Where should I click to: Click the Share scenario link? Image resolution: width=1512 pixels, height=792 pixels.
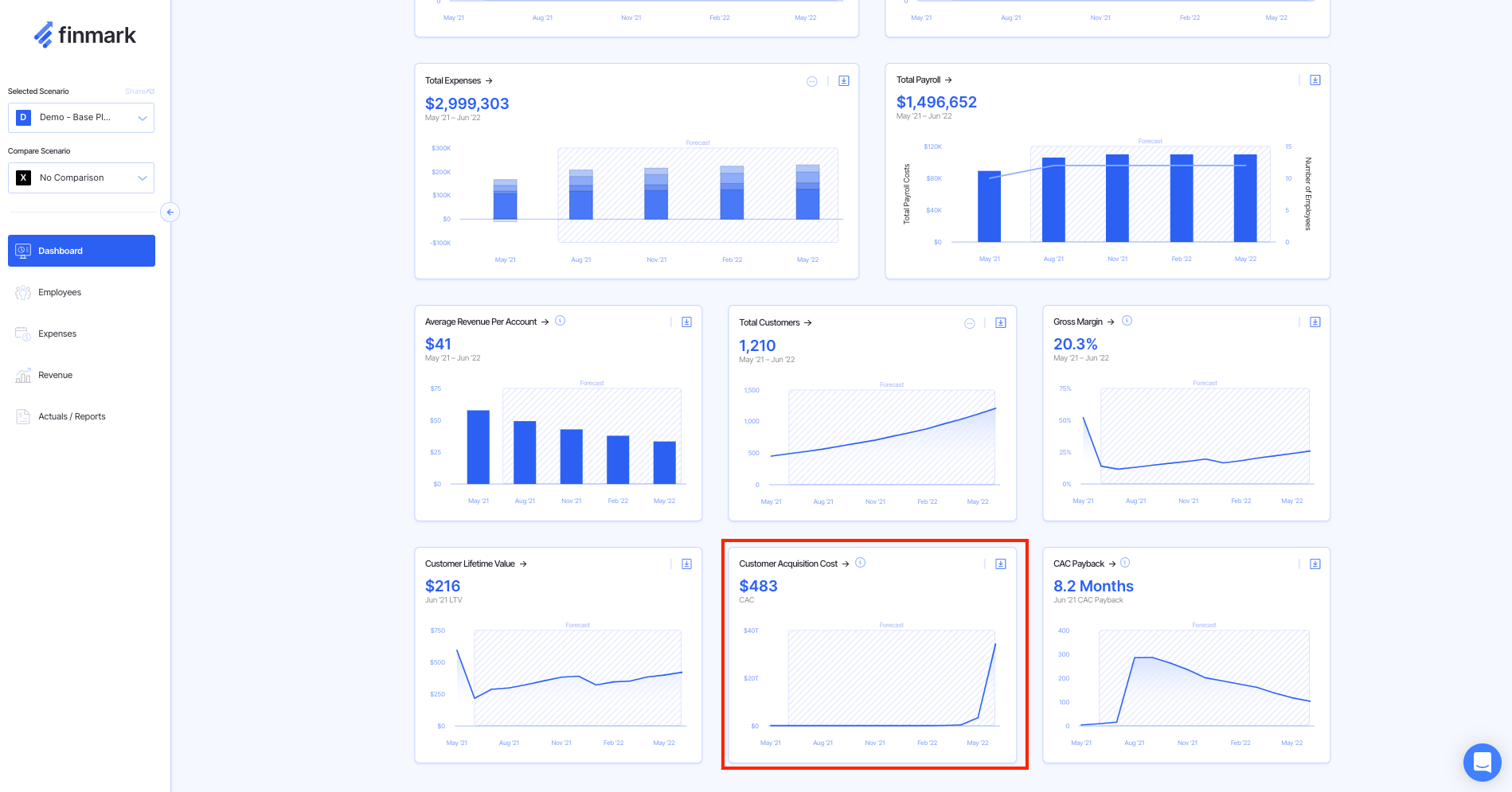(x=139, y=92)
